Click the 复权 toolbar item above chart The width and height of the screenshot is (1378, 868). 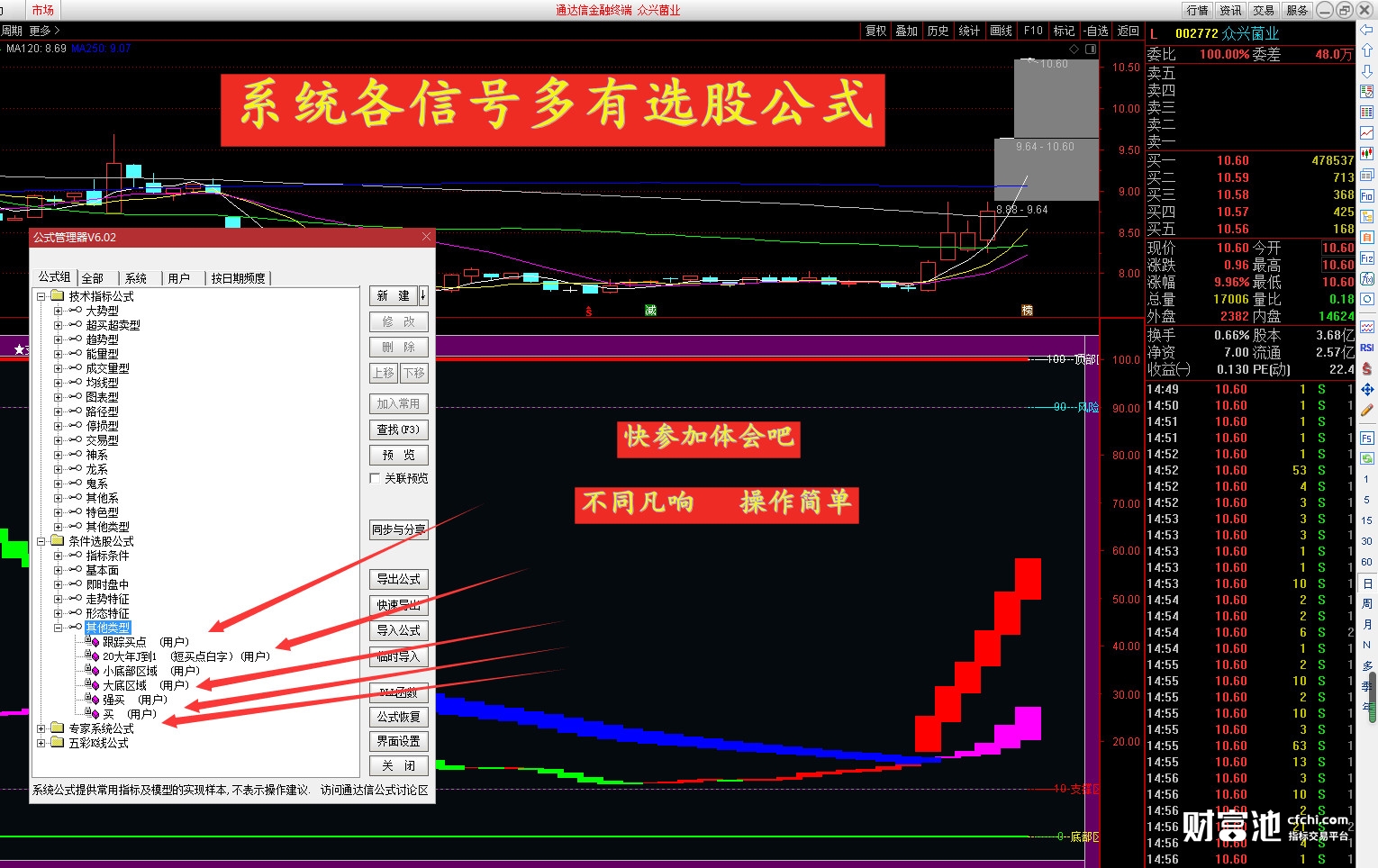point(875,31)
